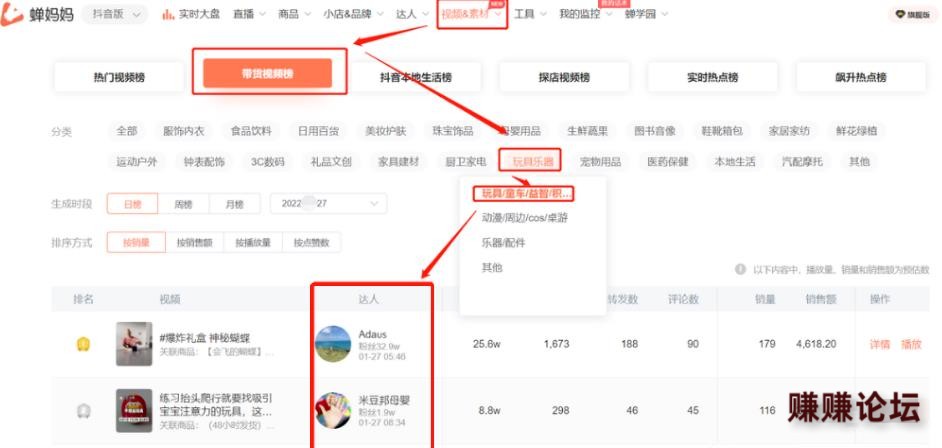Select 食品饮料 category

[x=251, y=131]
